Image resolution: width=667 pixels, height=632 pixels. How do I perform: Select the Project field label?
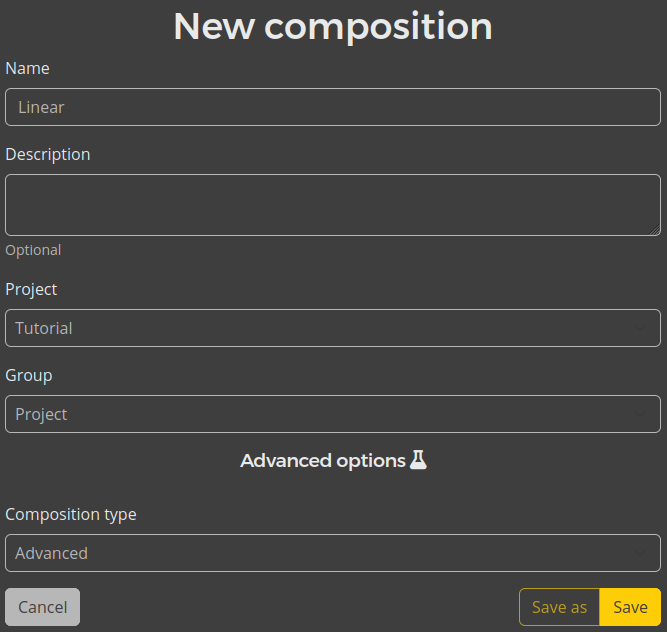pyautogui.click(x=31, y=289)
